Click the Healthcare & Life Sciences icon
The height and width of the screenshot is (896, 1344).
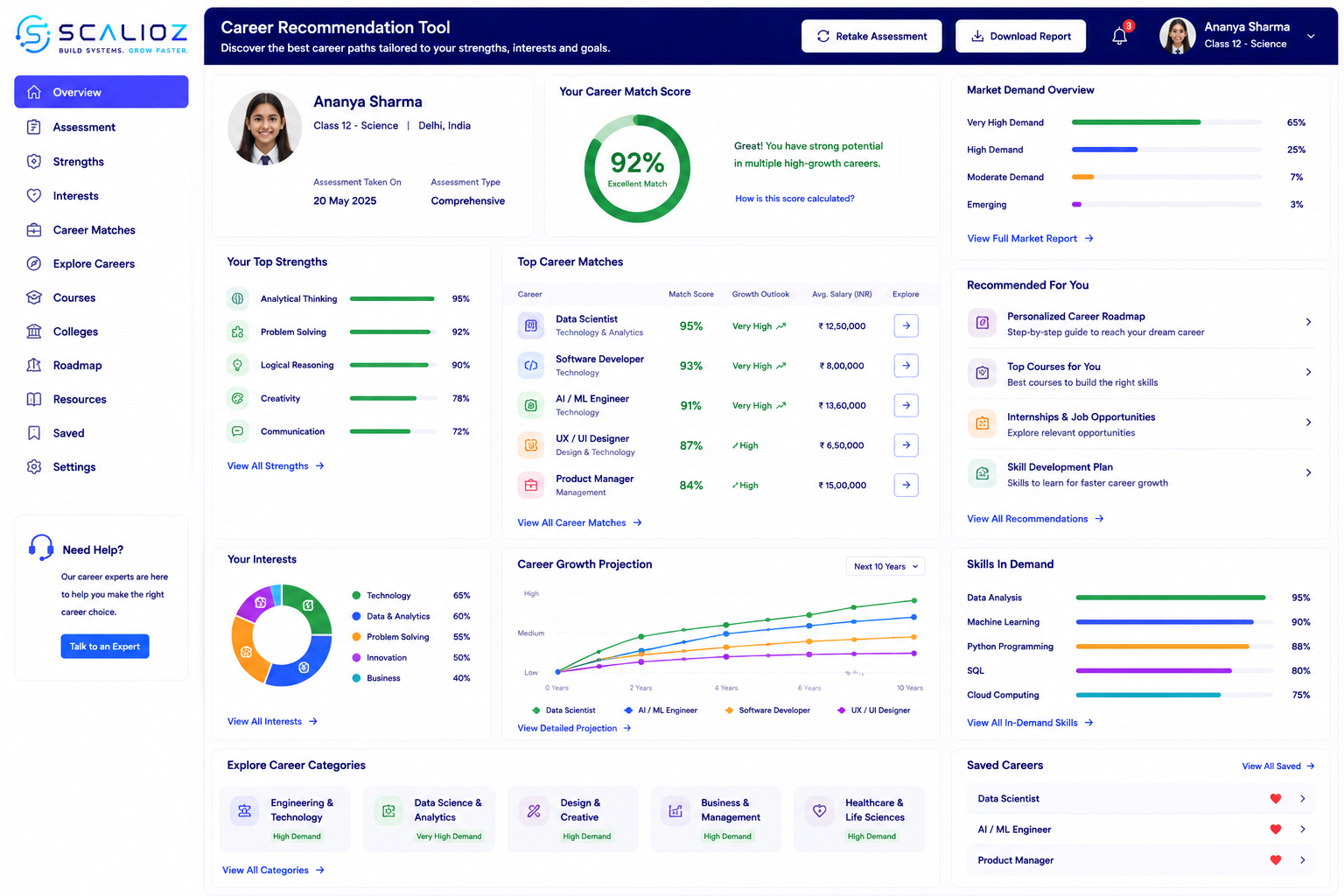[x=820, y=811]
